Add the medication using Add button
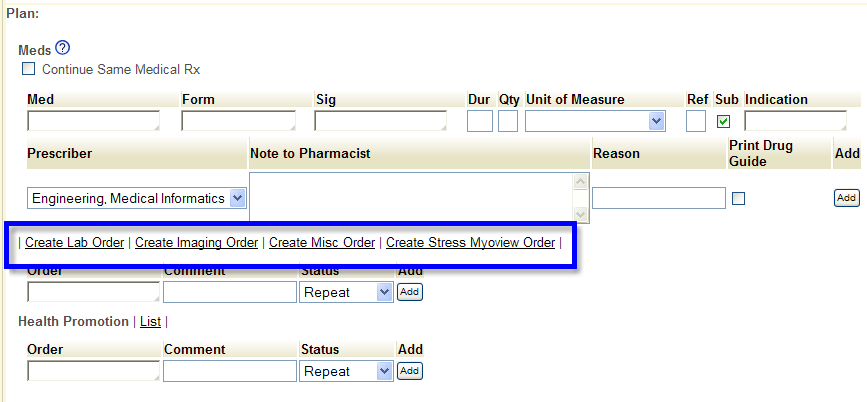The height and width of the screenshot is (402, 867). click(x=847, y=198)
